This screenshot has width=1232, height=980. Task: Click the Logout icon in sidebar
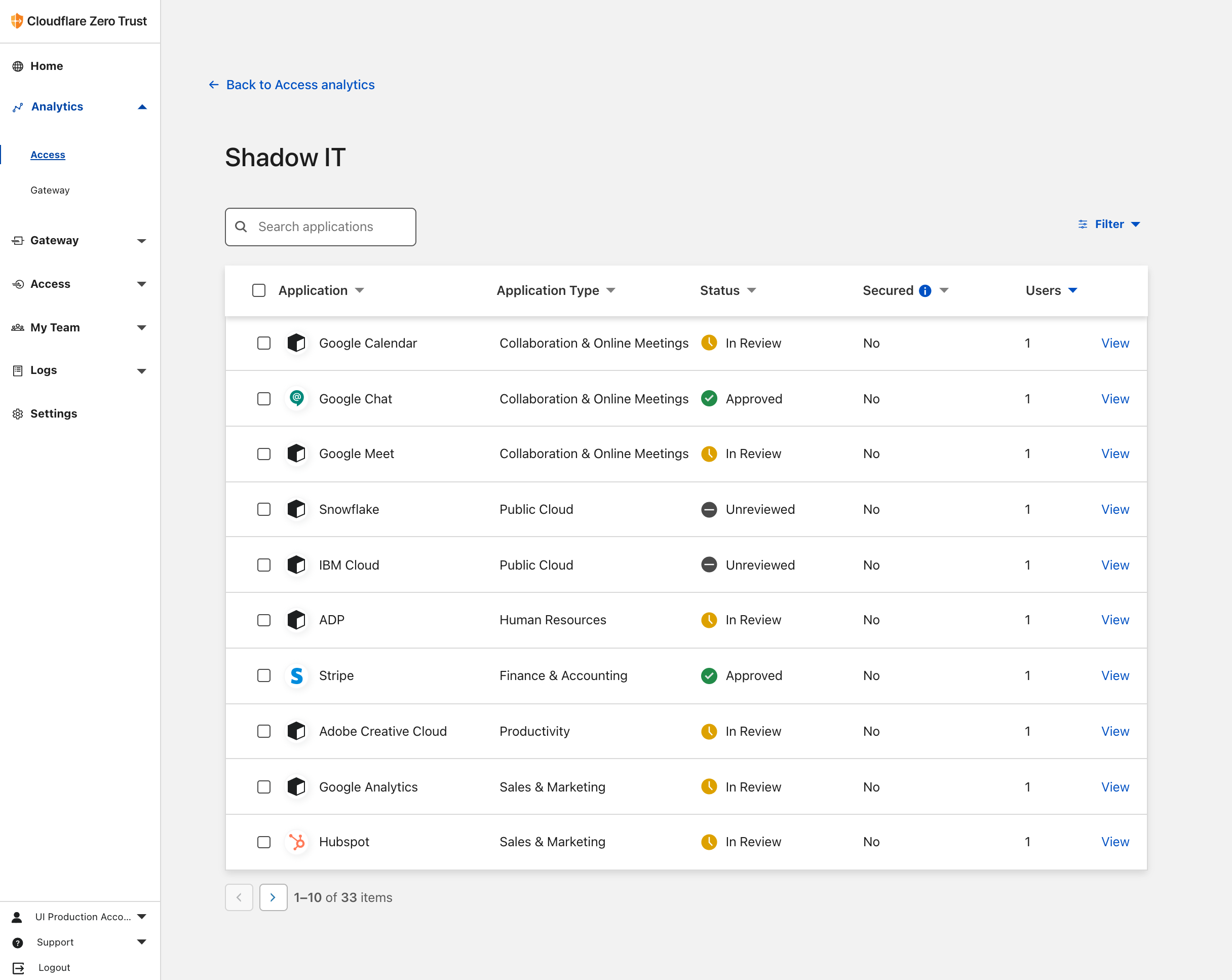(18, 967)
